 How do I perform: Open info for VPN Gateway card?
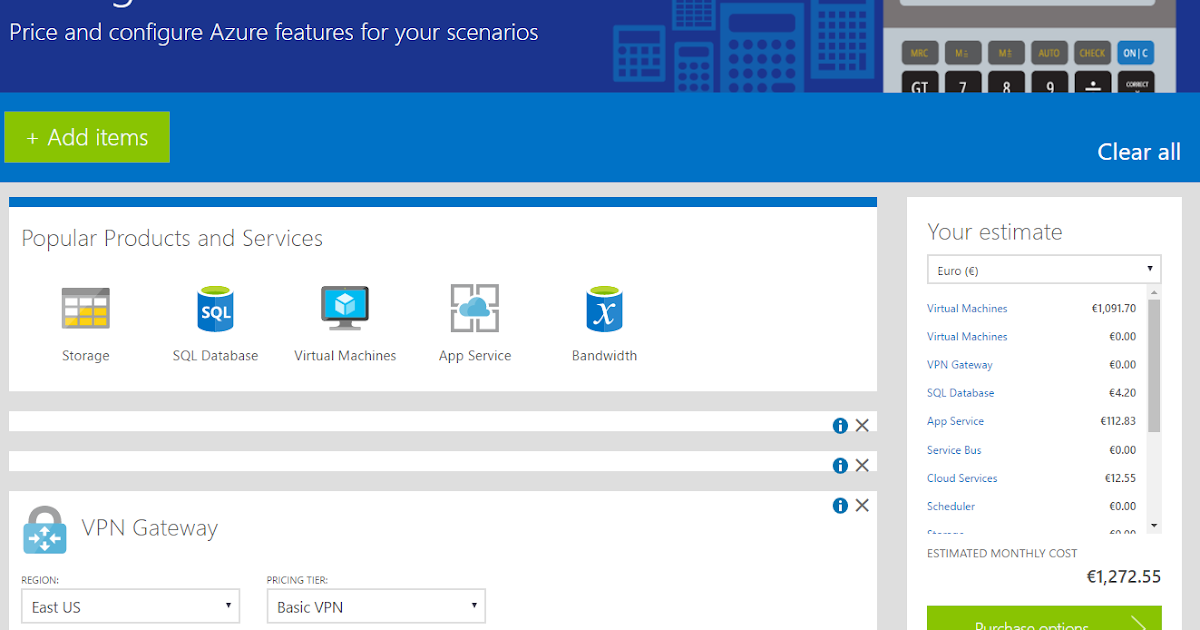840,506
